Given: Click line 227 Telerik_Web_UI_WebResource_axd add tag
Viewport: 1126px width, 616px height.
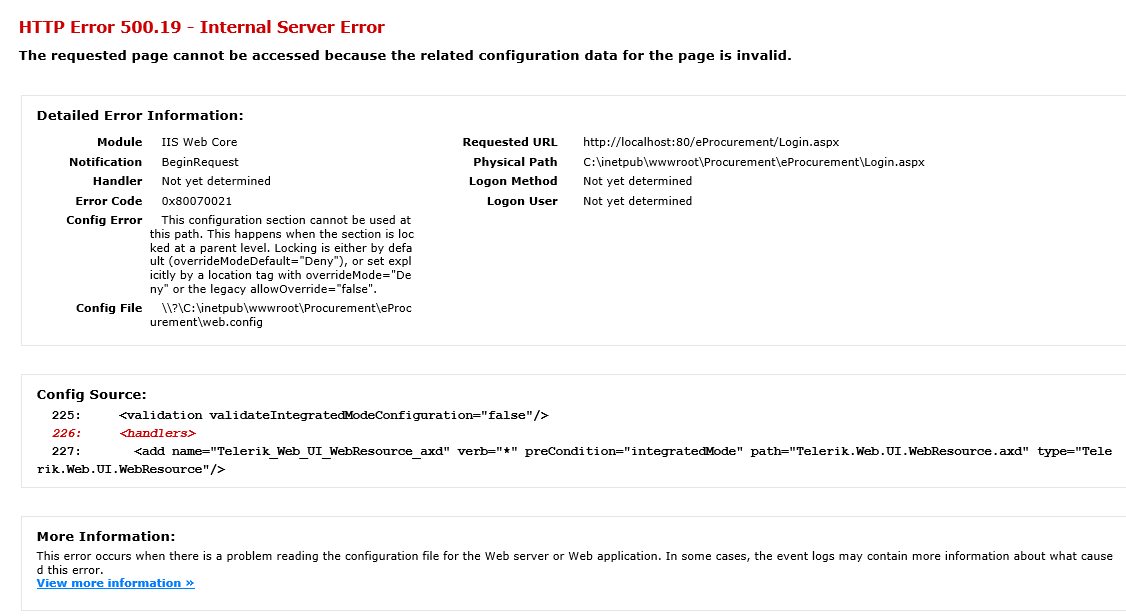Looking at the screenshot, I should pos(574,460).
